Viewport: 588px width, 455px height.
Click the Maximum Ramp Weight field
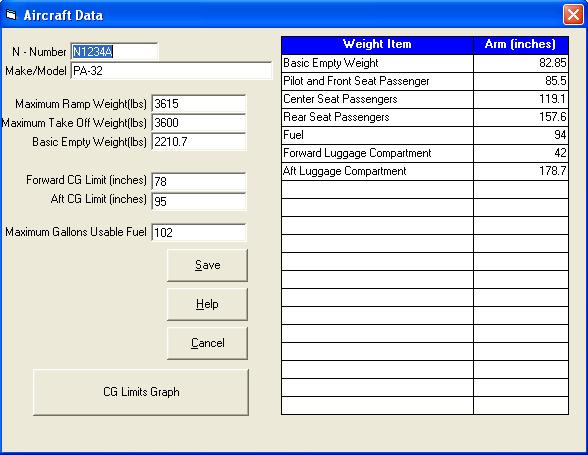[199, 104]
